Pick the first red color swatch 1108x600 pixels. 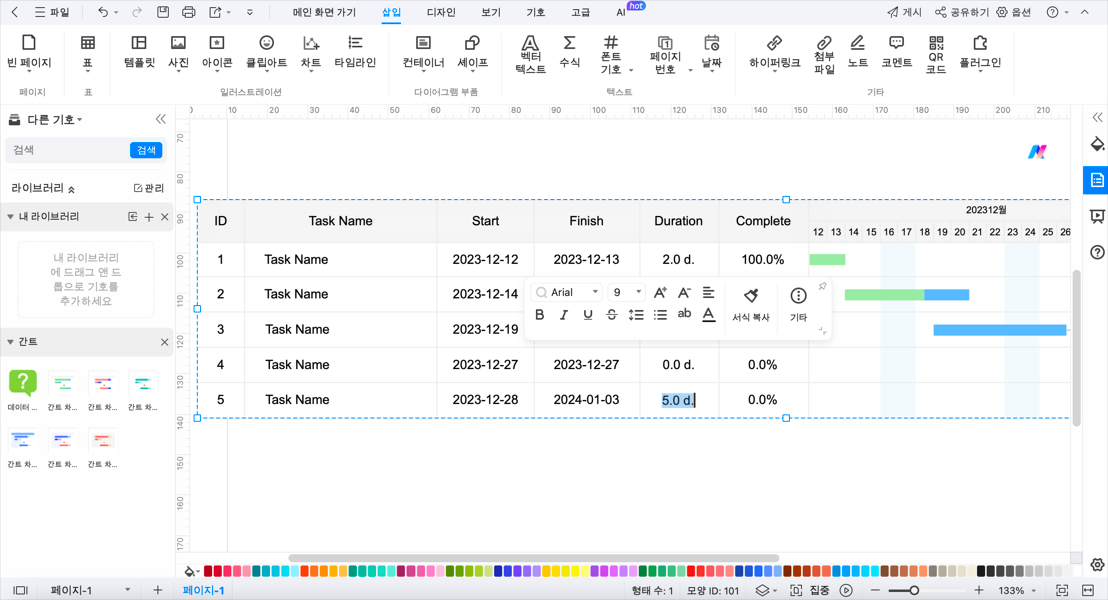[x=208, y=571]
